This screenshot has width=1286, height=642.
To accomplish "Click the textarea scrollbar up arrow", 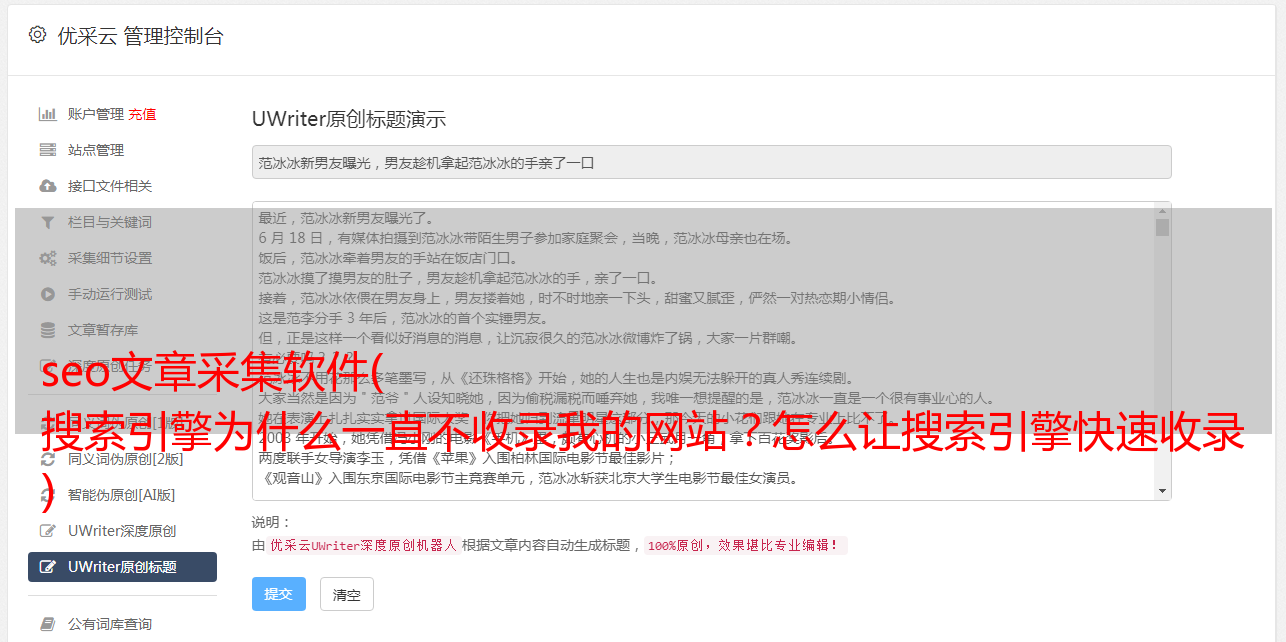I will [1162, 210].
